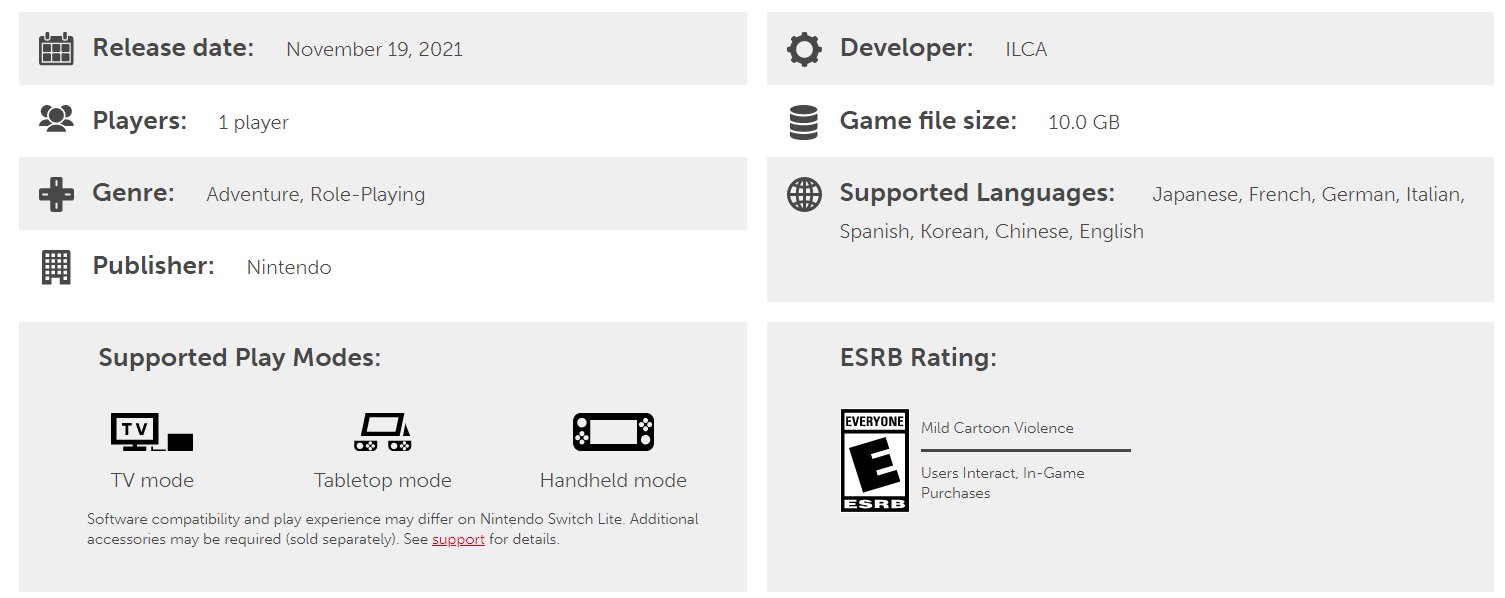Click the Users Interact, In-Game Purchases text
The height and width of the screenshot is (598, 1505).
[x=1003, y=483]
